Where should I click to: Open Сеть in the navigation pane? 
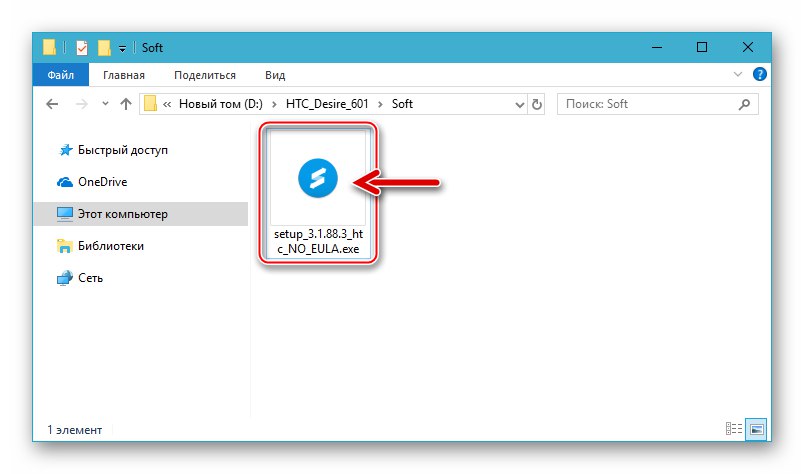point(80,278)
